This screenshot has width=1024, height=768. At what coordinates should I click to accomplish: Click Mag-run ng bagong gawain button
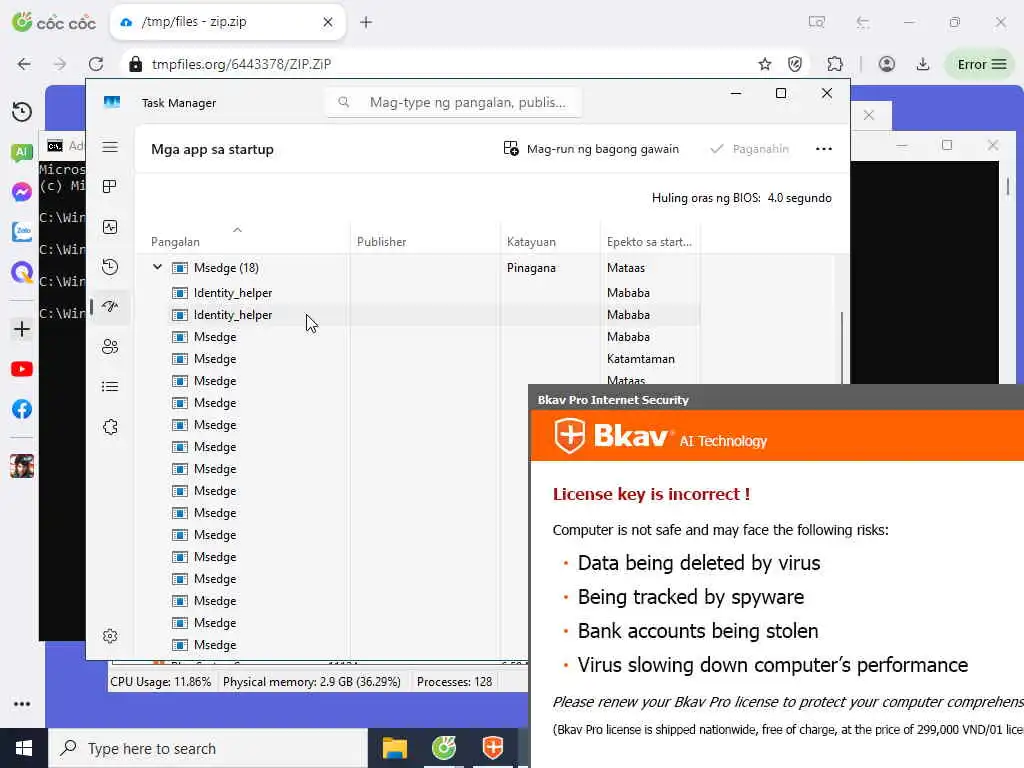click(x=591, y=149)
